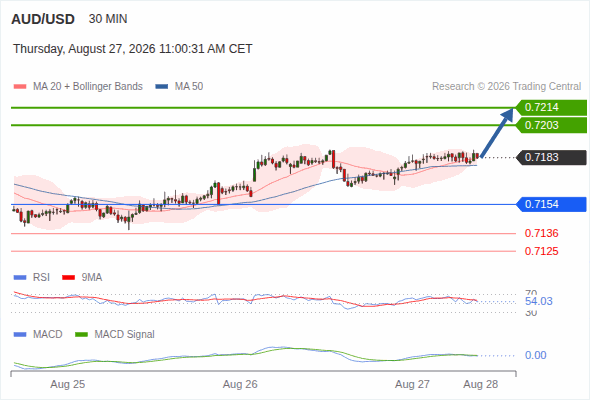Click the current price 0.7183 label
590x400 pixels.
click(551, 158)
